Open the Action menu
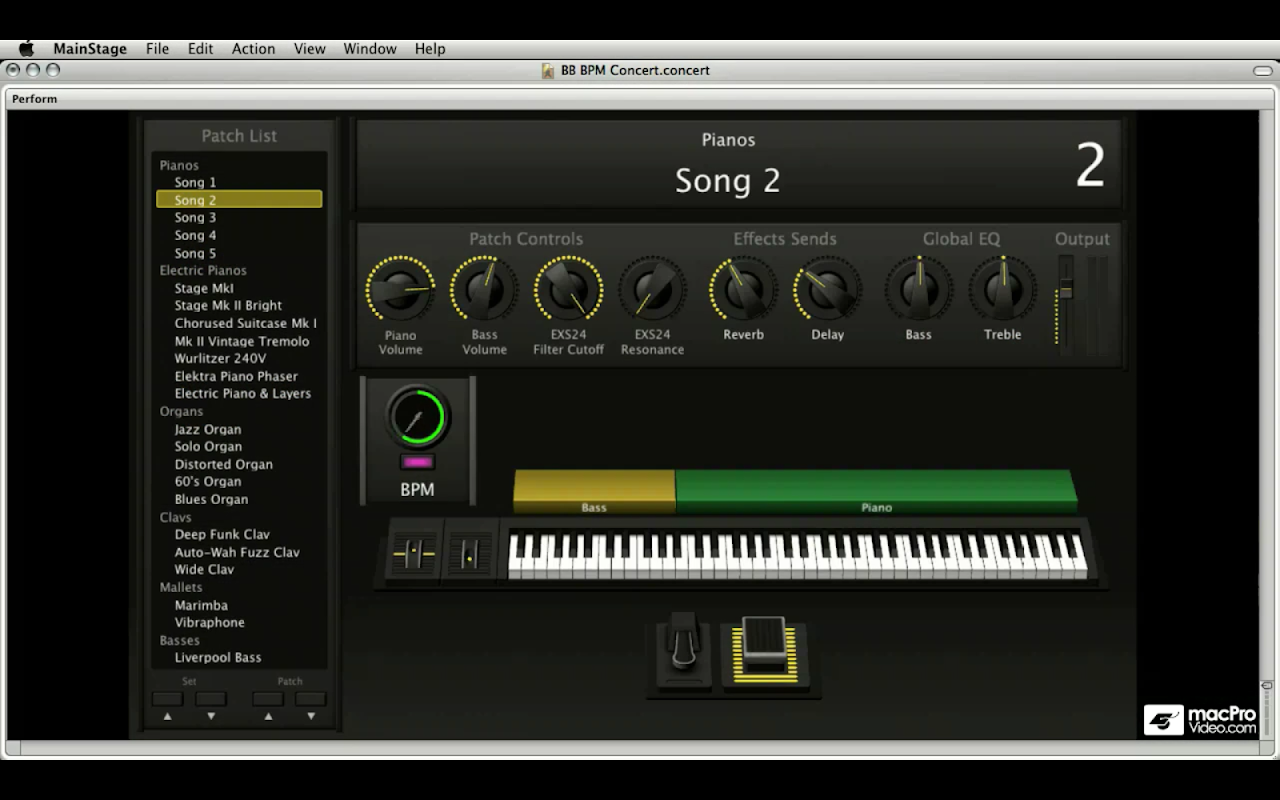The image size is (1280, 800). pyautogui.click(x=253, y=49)
